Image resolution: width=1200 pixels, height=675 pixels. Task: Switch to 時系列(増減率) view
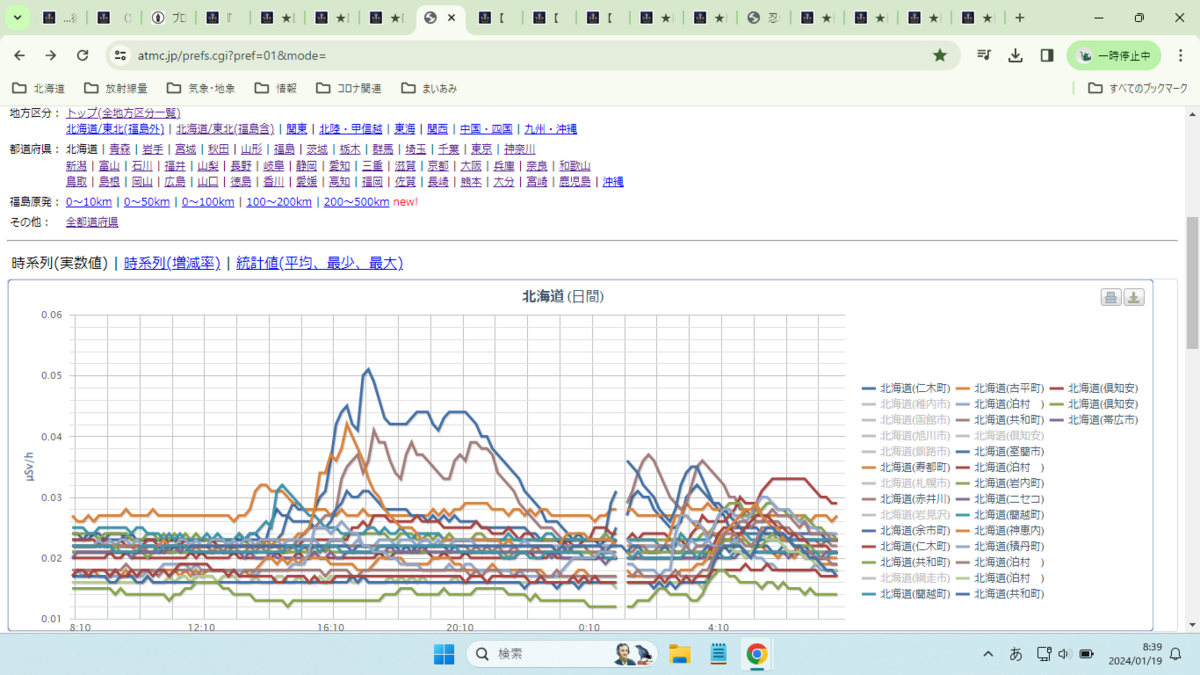[172, 264]
